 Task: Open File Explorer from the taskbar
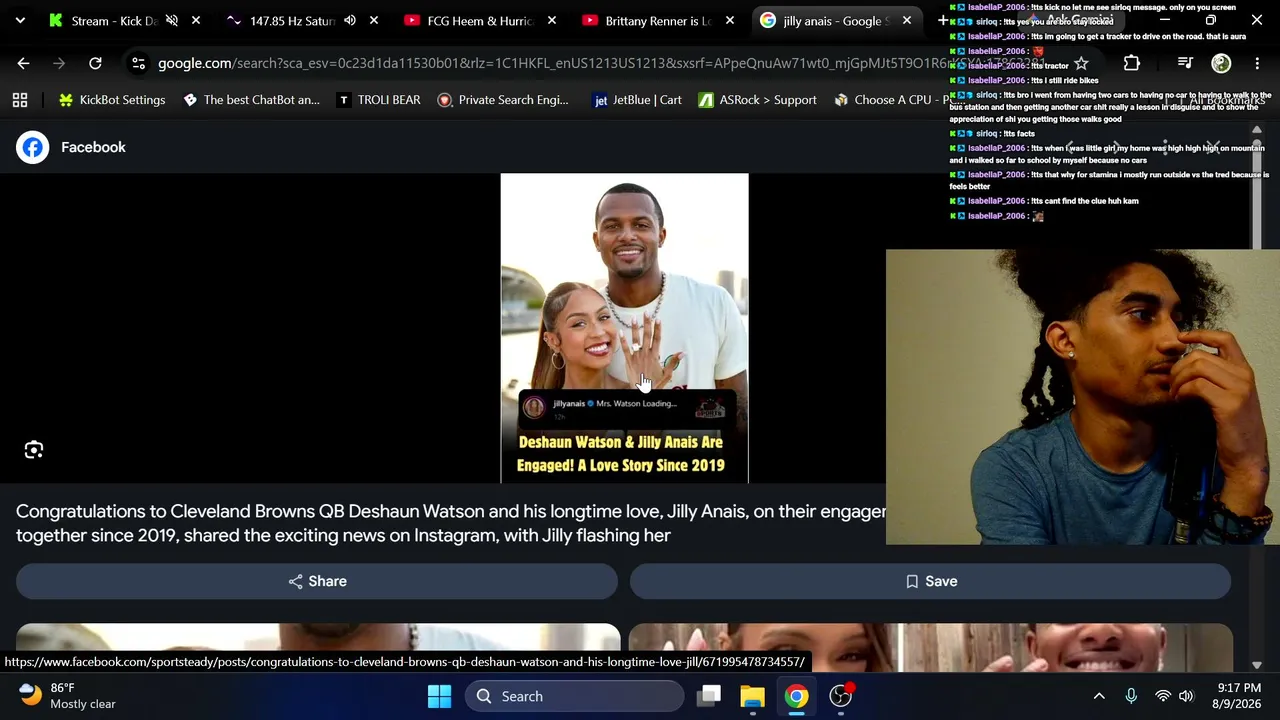pos(752,696)
